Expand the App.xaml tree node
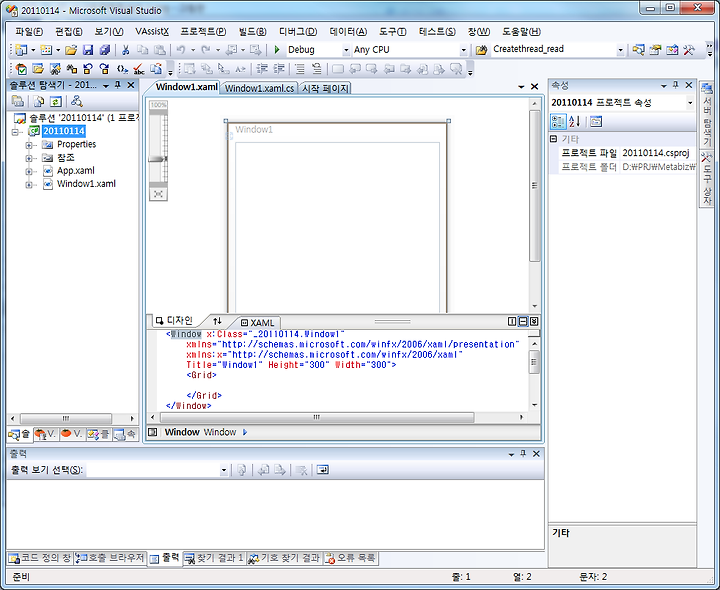The width and height of the screenshot is (720, 590). tap(29, 172)
